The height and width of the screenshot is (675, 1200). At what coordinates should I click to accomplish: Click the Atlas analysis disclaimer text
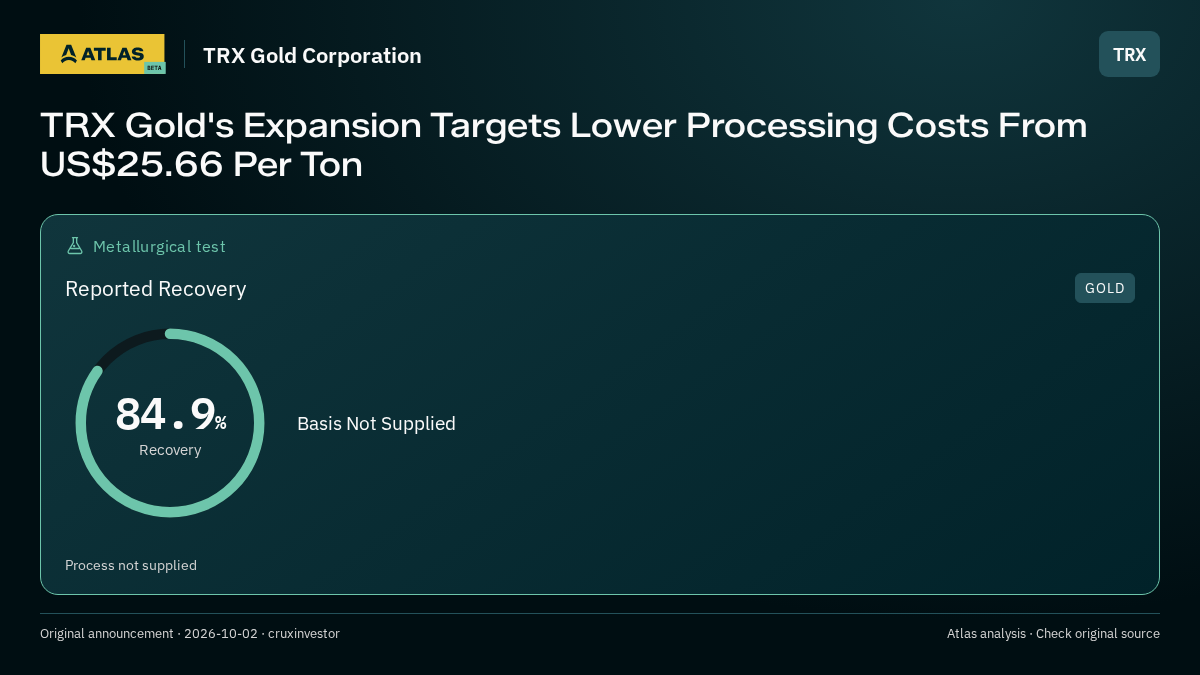(1053, 633)
